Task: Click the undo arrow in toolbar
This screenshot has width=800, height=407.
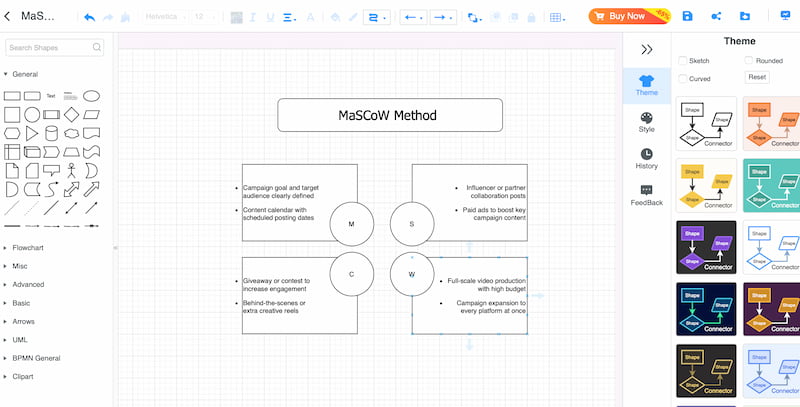Action: pos(90,17)
